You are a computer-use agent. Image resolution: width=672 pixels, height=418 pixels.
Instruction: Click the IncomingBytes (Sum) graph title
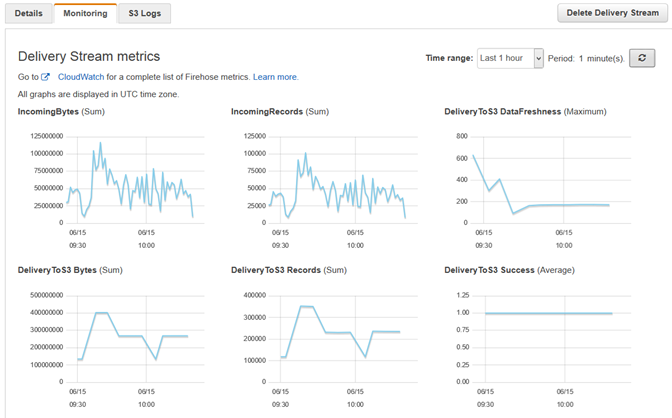point(61,111)
